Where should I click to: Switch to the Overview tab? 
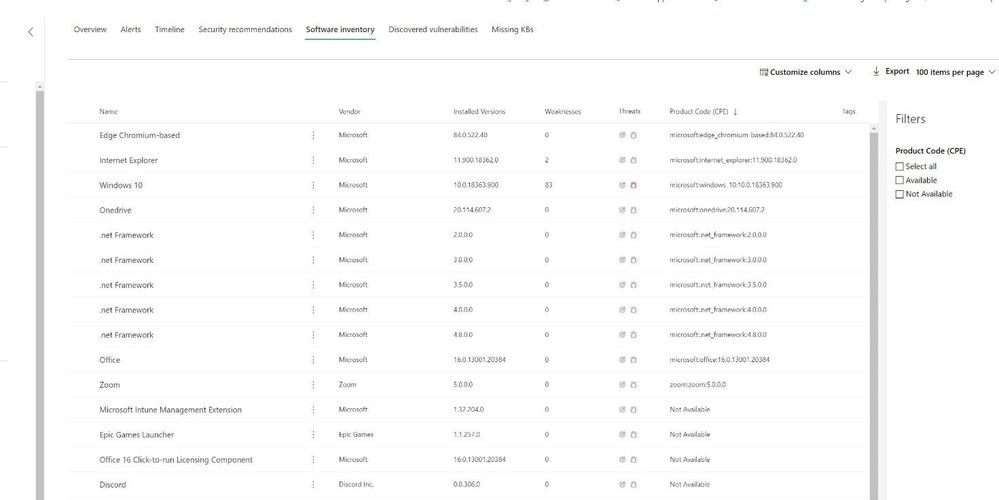pos(90,29)
